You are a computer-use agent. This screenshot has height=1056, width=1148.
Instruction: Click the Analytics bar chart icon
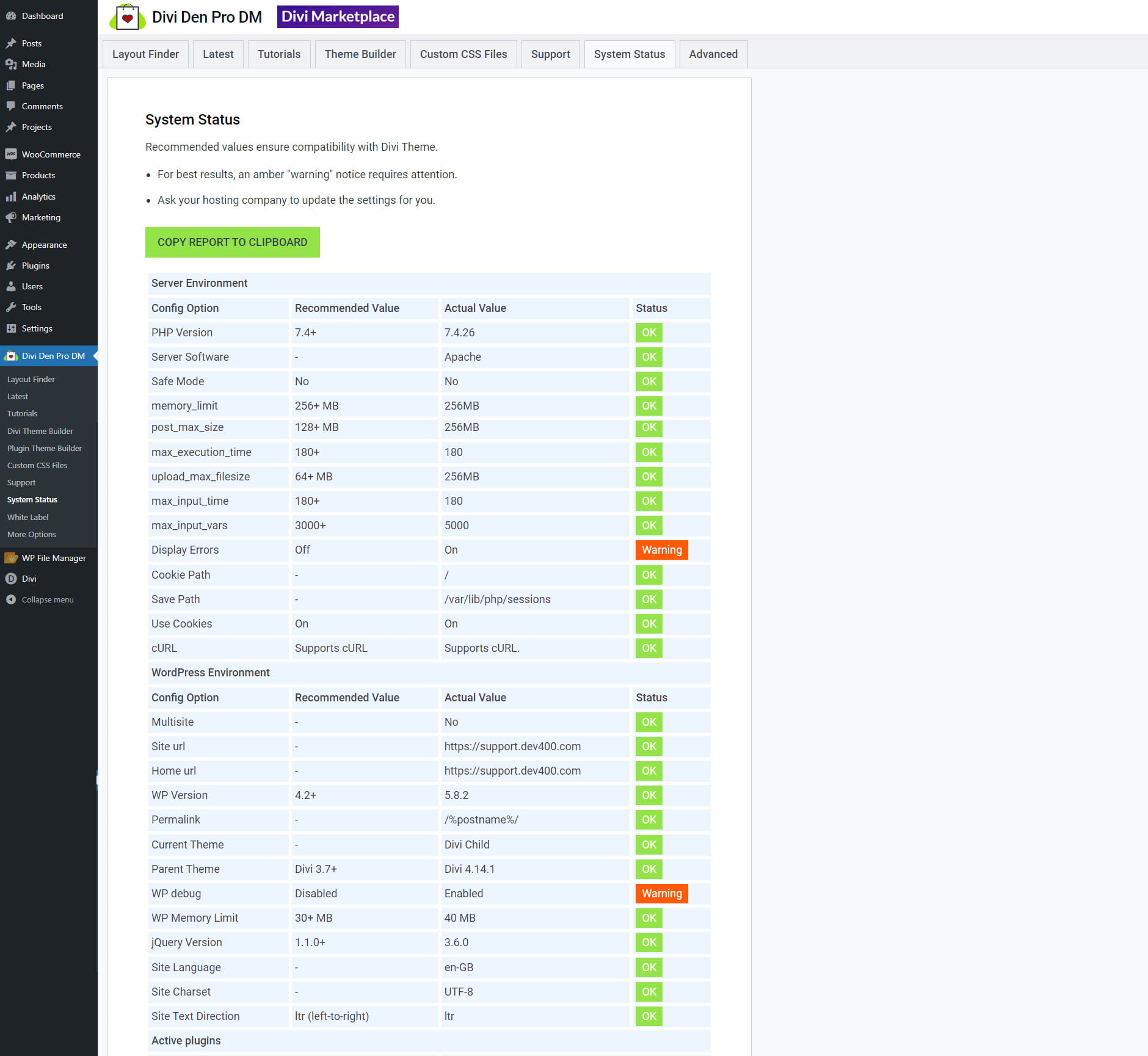point(11,197)
